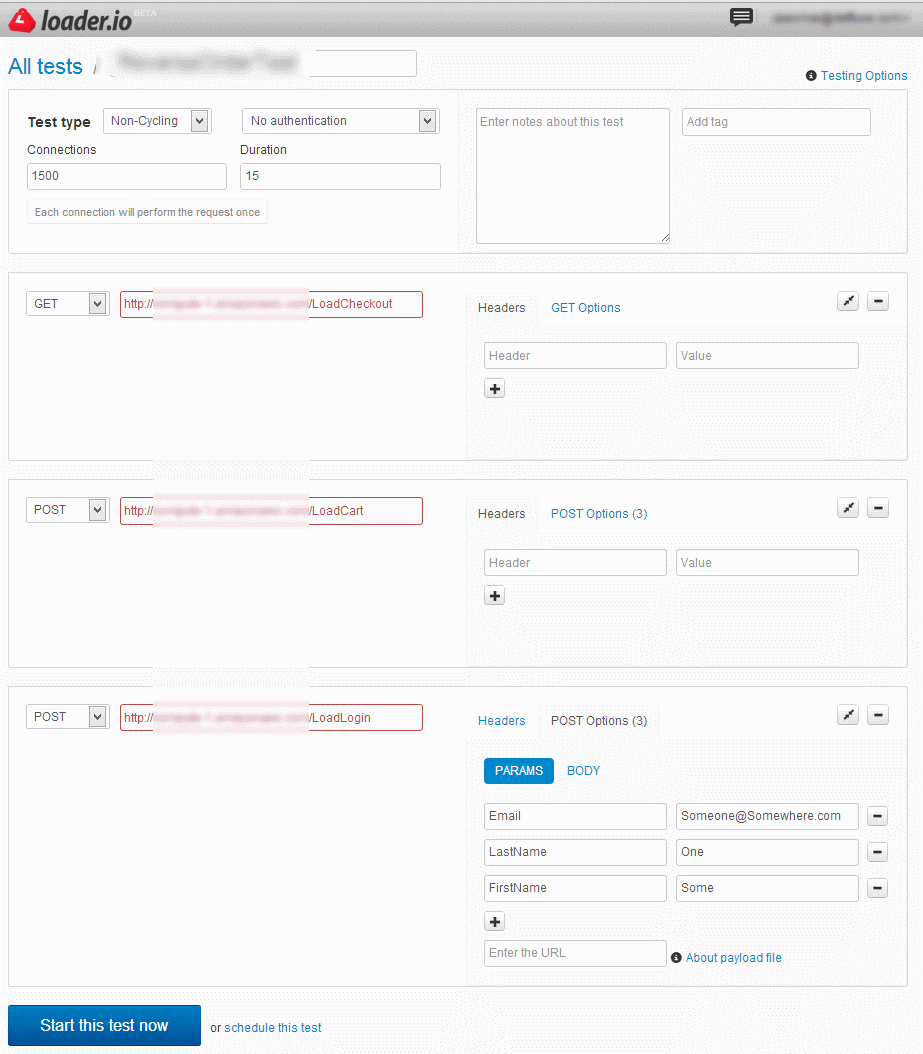Image resolution: width=923 pixels, height=1054 pixels.
Task: Click the Connections input field
Action: coord(127,176)
